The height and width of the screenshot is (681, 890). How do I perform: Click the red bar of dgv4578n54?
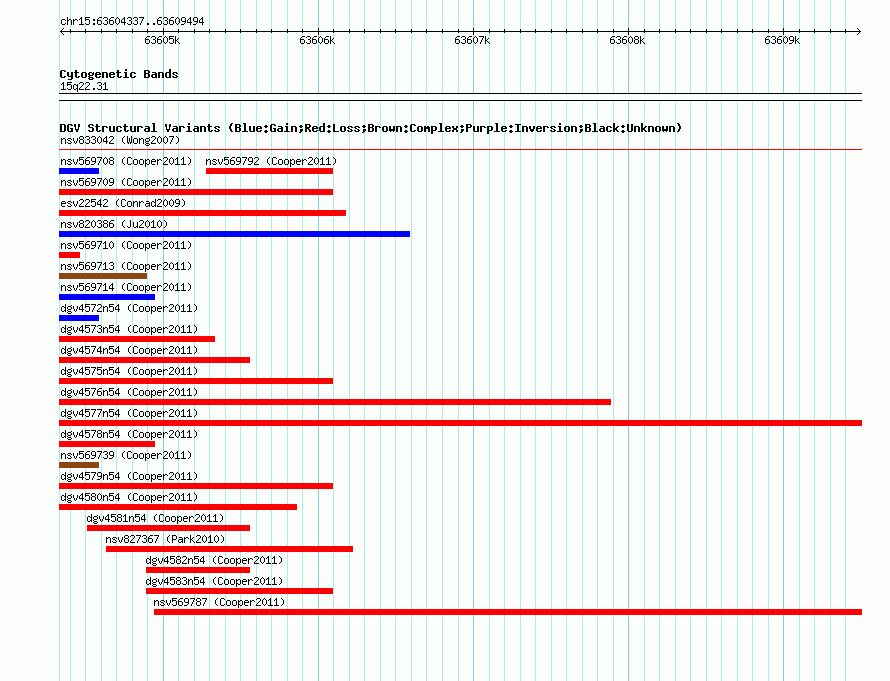click(x=107, y=444)
